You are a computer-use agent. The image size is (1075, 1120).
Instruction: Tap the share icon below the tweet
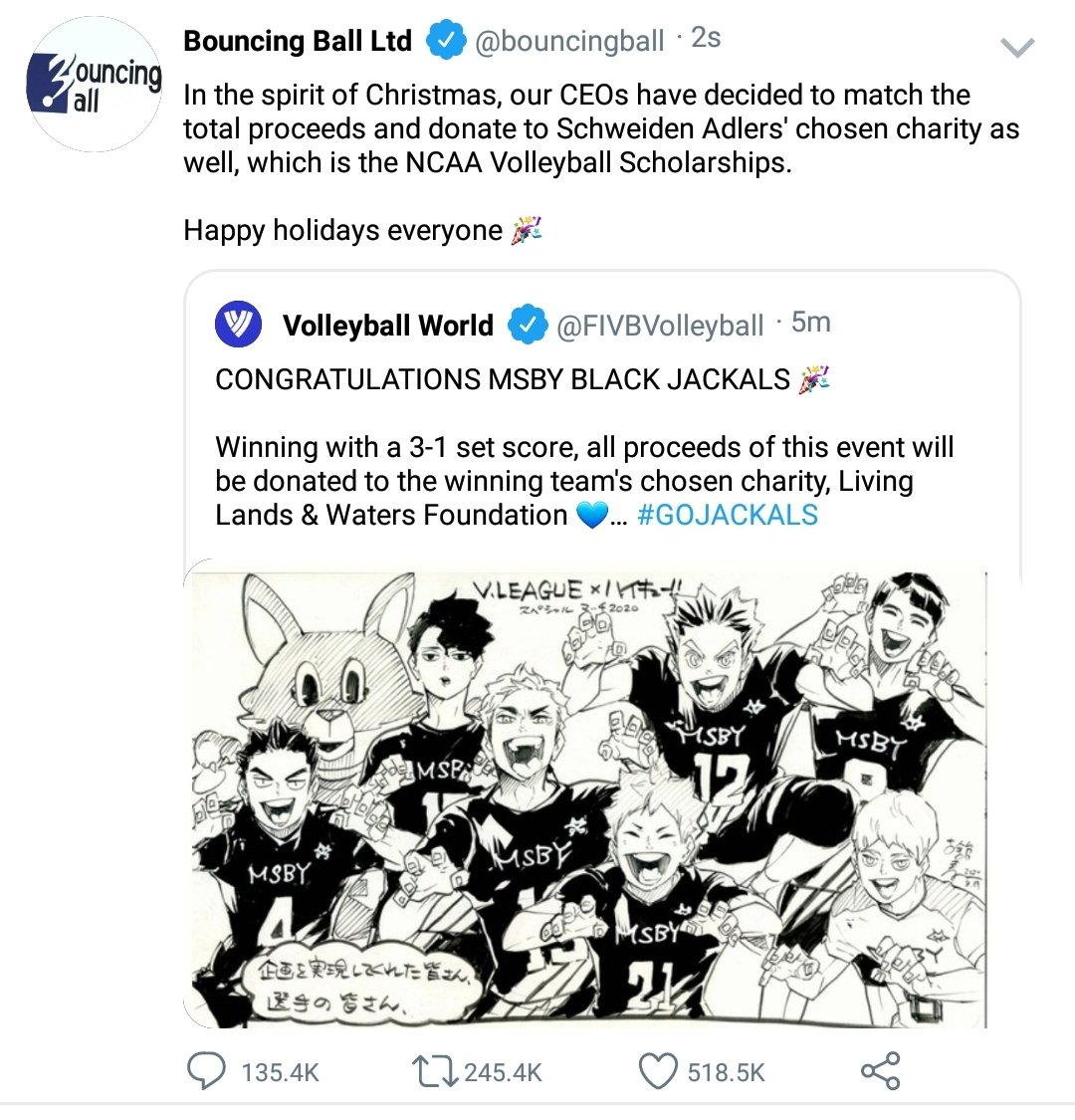click(880, 1070)
